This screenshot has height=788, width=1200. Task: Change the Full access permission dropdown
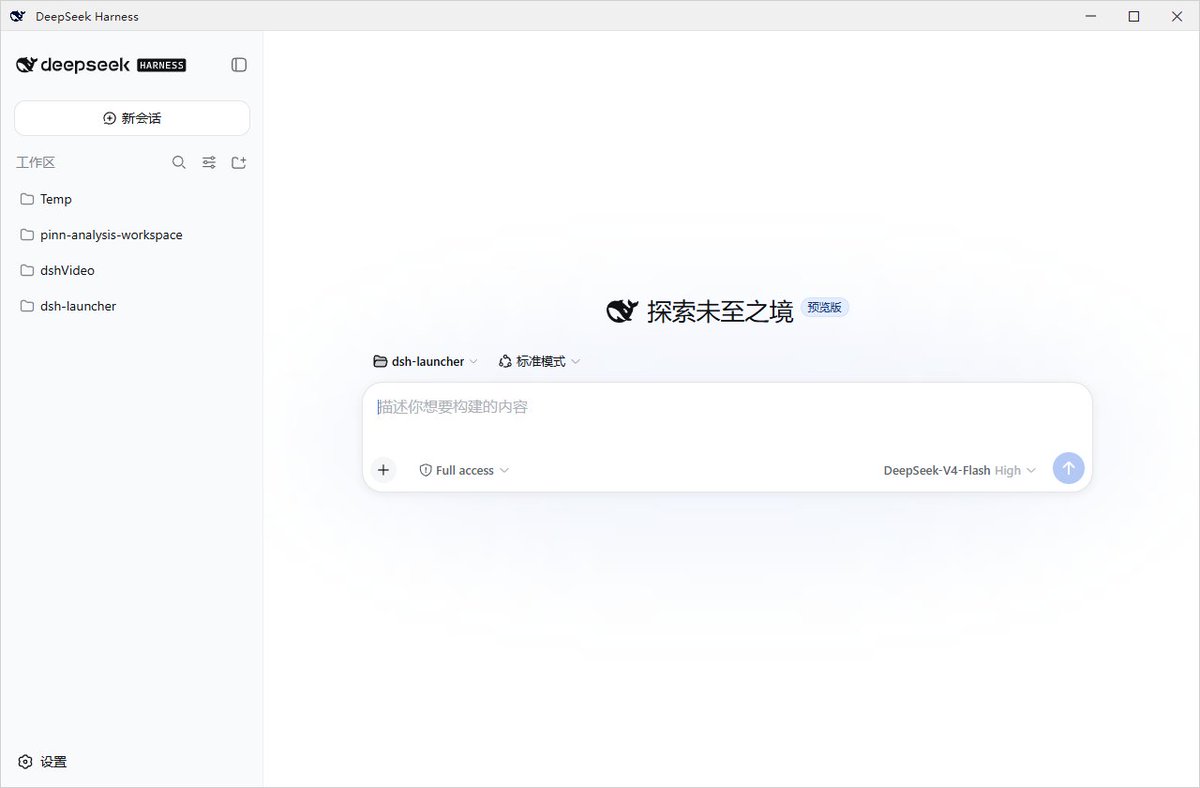coord(464,470)
